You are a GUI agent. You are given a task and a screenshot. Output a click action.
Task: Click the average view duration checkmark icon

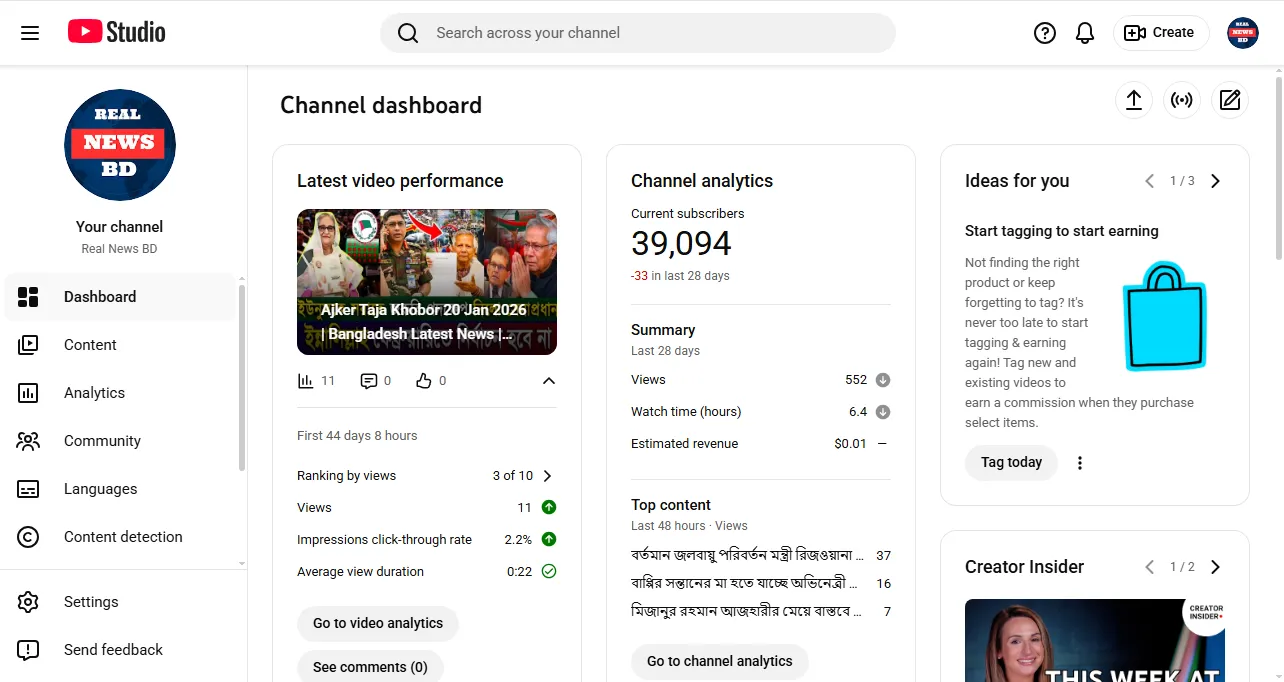tap(549, 572)
